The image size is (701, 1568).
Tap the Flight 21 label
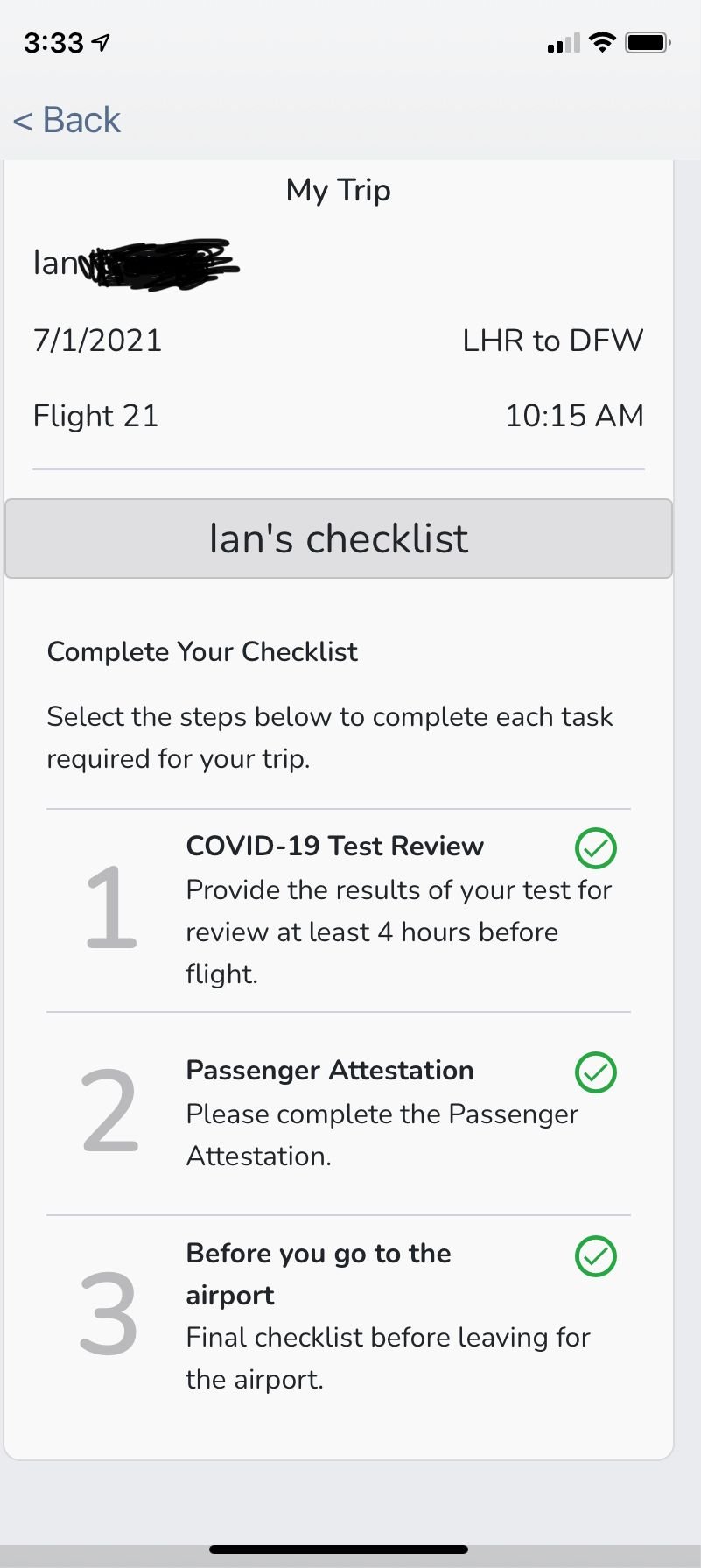click(95, 416)
